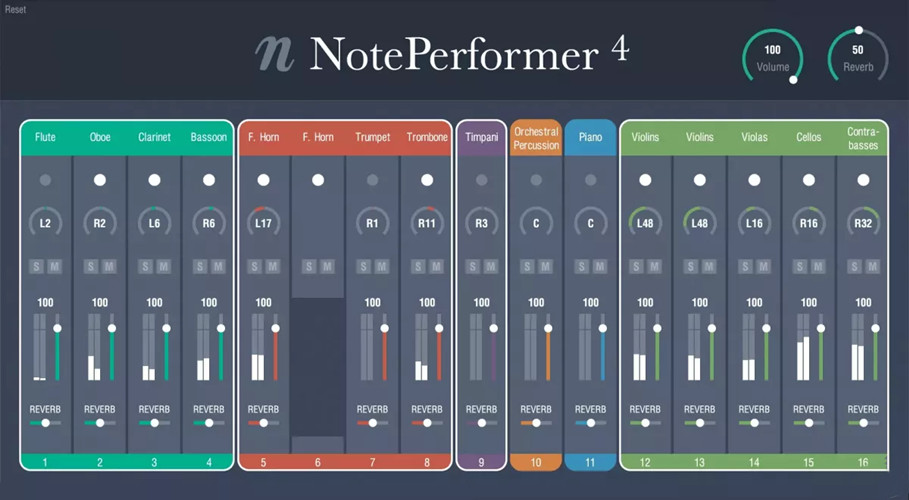Select the Trombone channel header

click(x=427, y=137)
